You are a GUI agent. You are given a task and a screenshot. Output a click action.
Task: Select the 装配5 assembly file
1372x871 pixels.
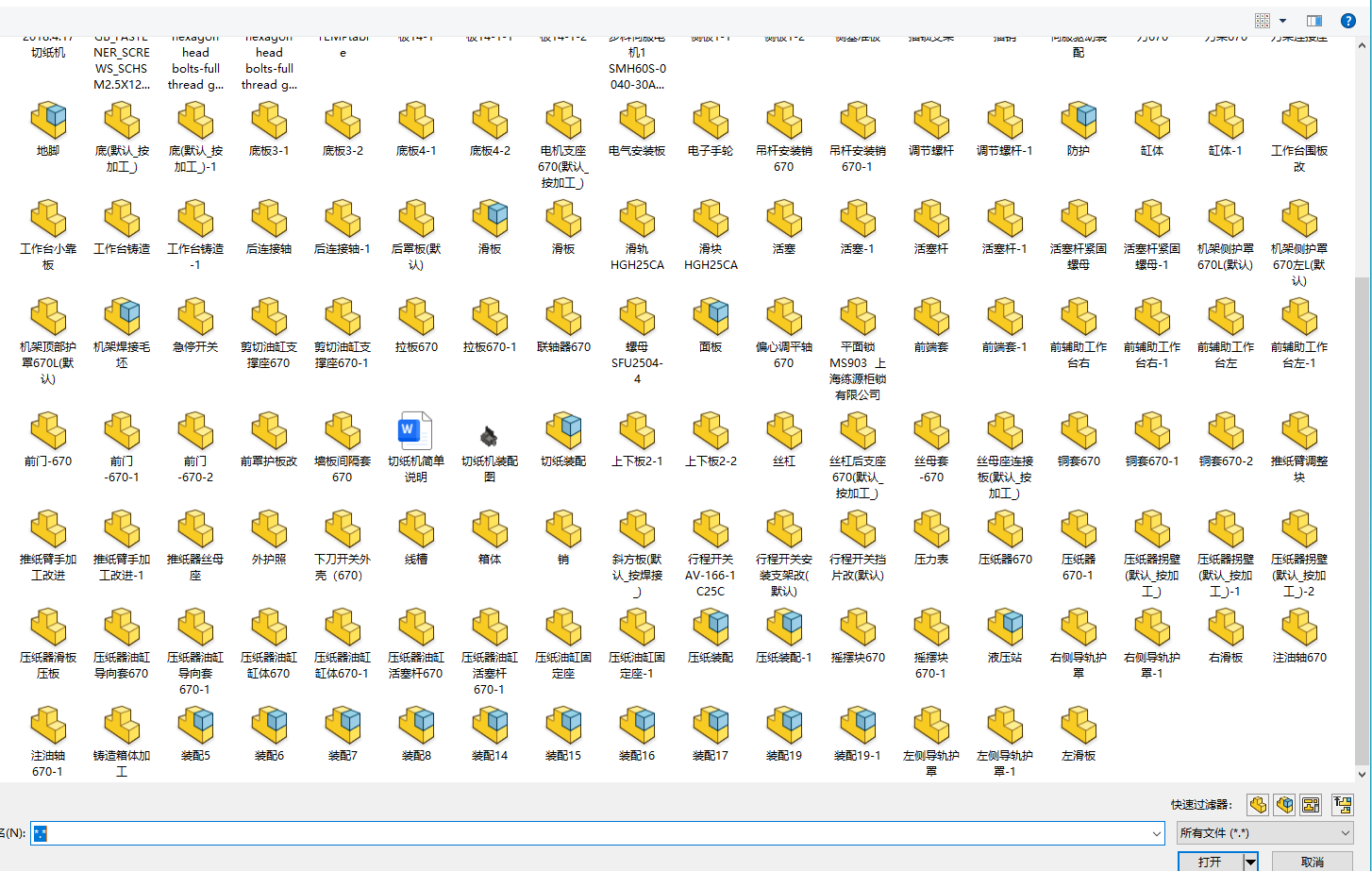tap(195, 736)
